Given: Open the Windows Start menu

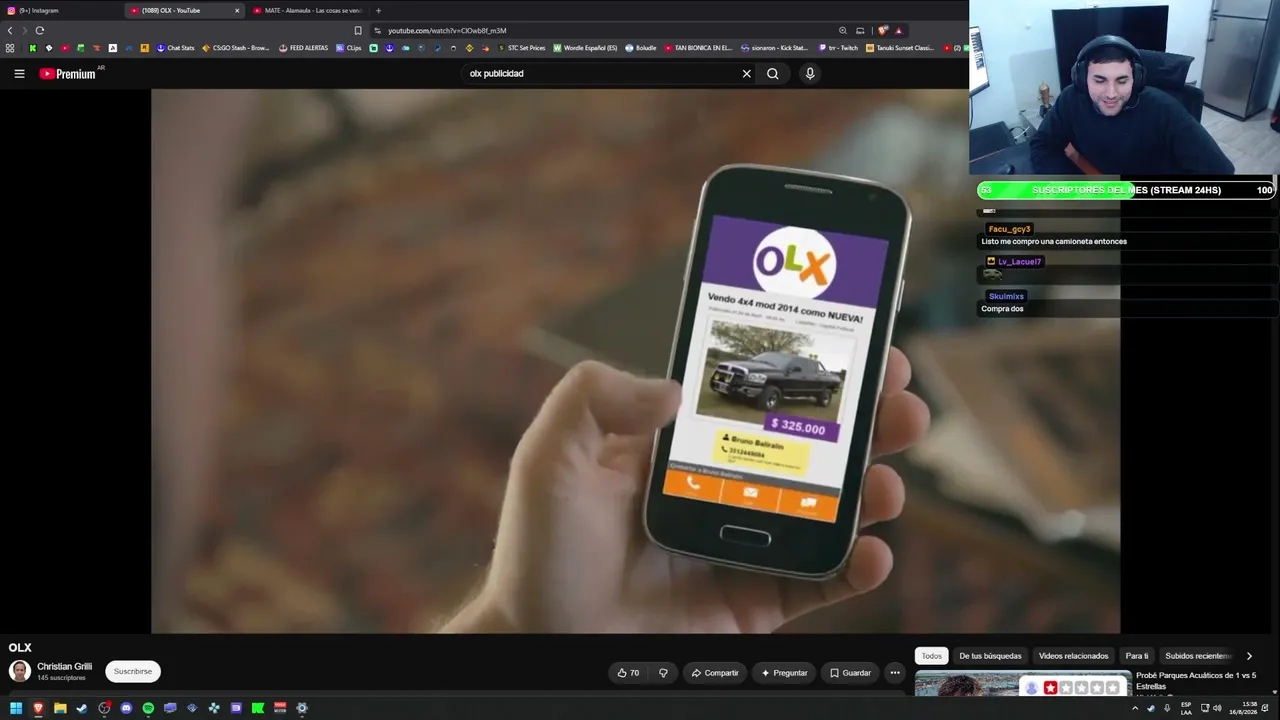Looking at the screenshot, I should pos(16,708).
